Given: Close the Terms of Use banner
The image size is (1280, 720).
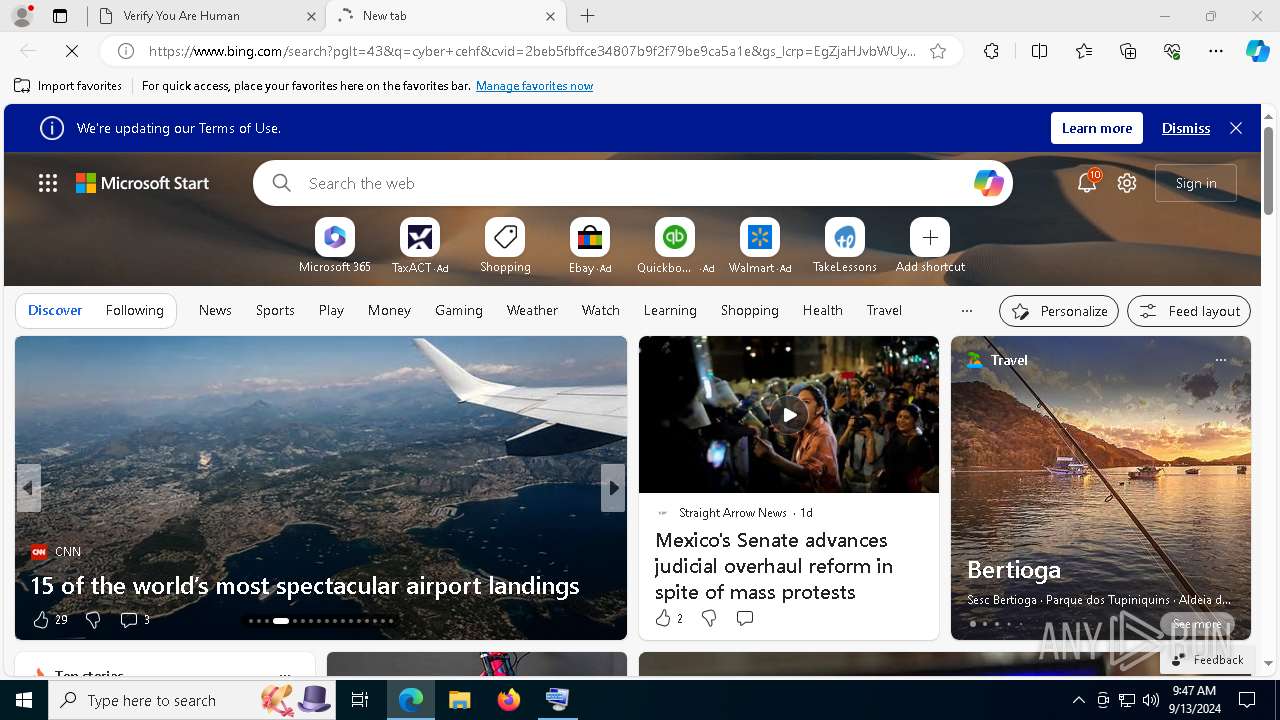Looking at the screenshot, I should [x=1236, y=128].
